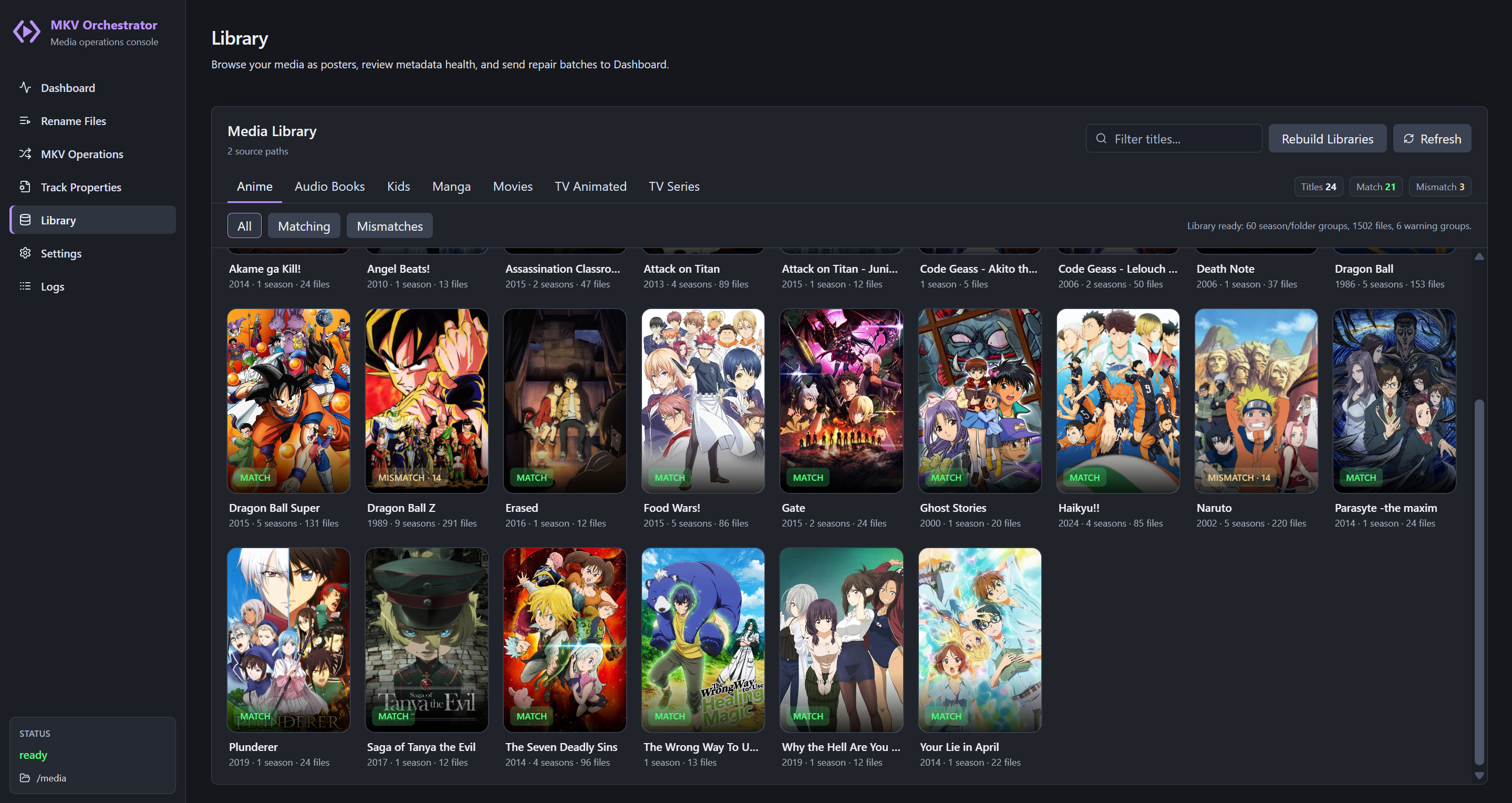
Task: Open MKV Operations section
Action: pos(93,154)
